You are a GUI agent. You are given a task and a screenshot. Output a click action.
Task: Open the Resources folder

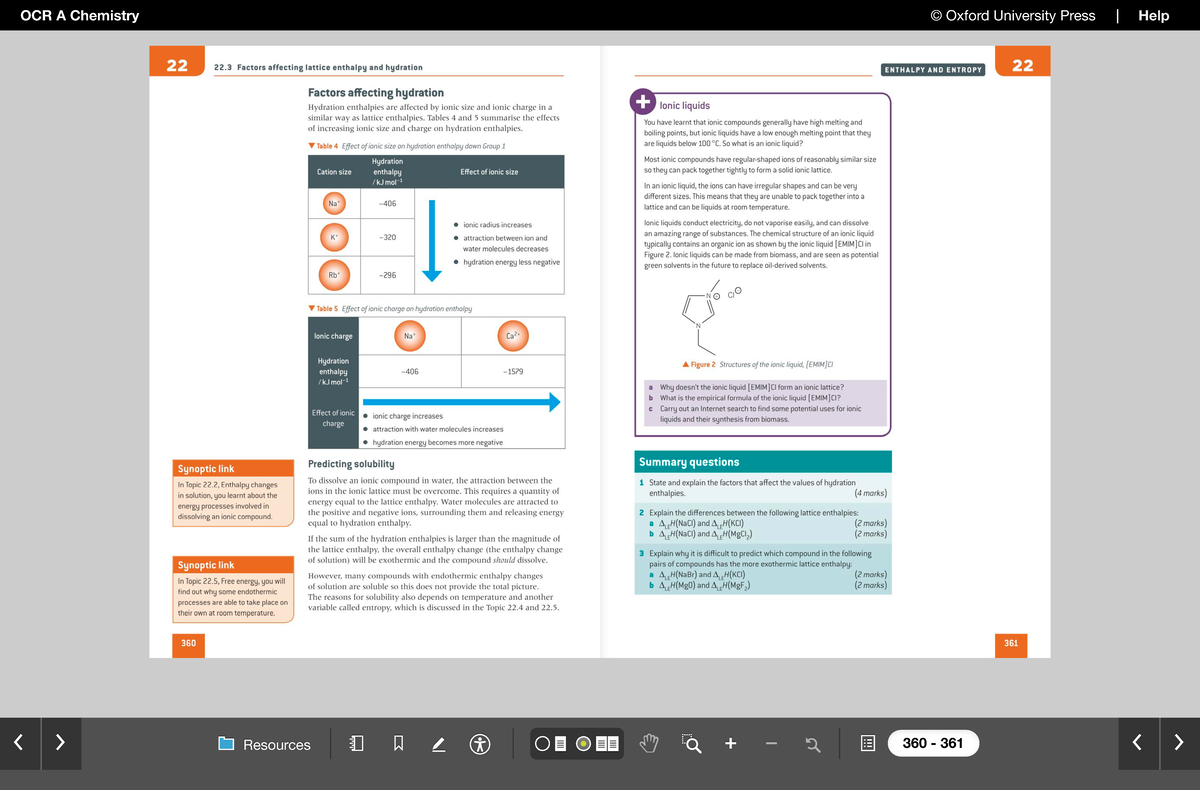pyautogui.click(x=265, y=744)
